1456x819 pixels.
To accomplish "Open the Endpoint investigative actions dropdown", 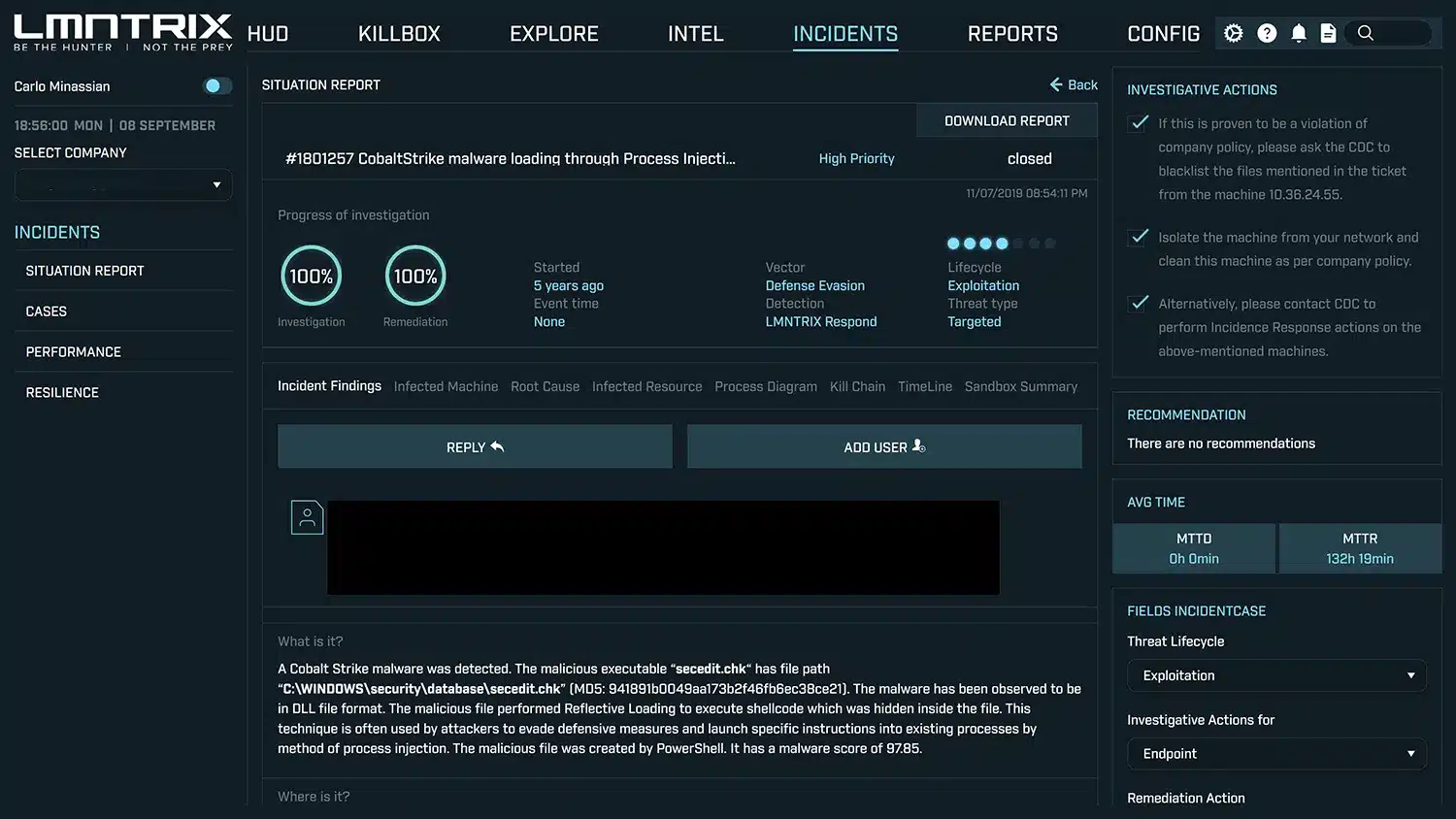I will pyautogui.click(x=1276, y=754).
